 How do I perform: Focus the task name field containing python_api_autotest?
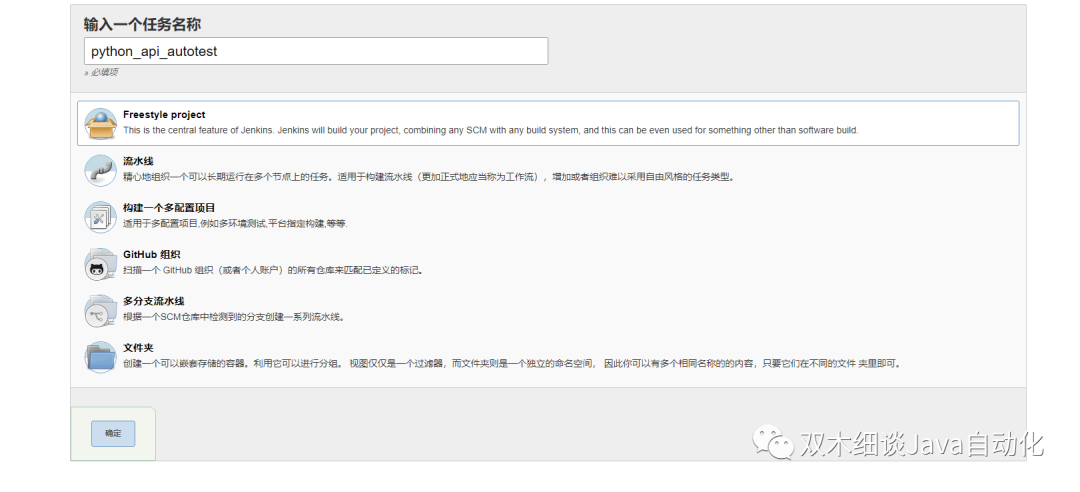316,51
